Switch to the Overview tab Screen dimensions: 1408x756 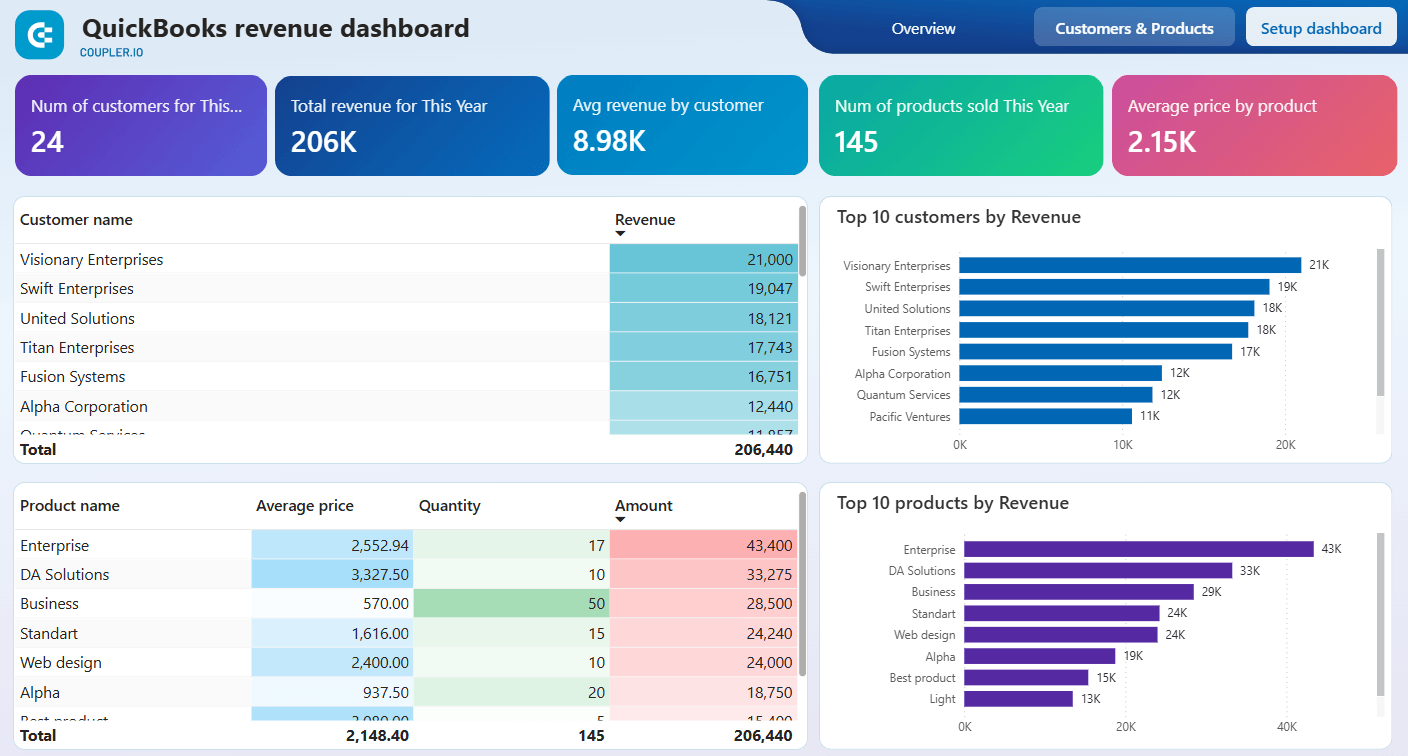[x=922, y=27]
